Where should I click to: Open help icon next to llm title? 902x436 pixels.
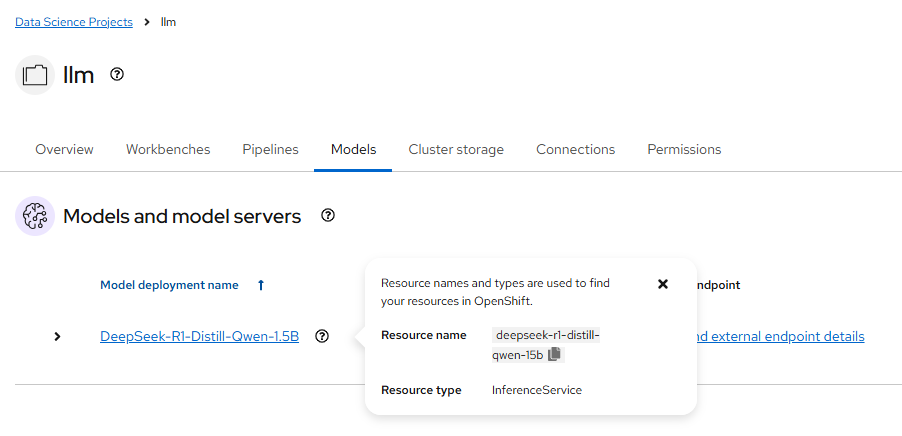(x=117, y=74)
